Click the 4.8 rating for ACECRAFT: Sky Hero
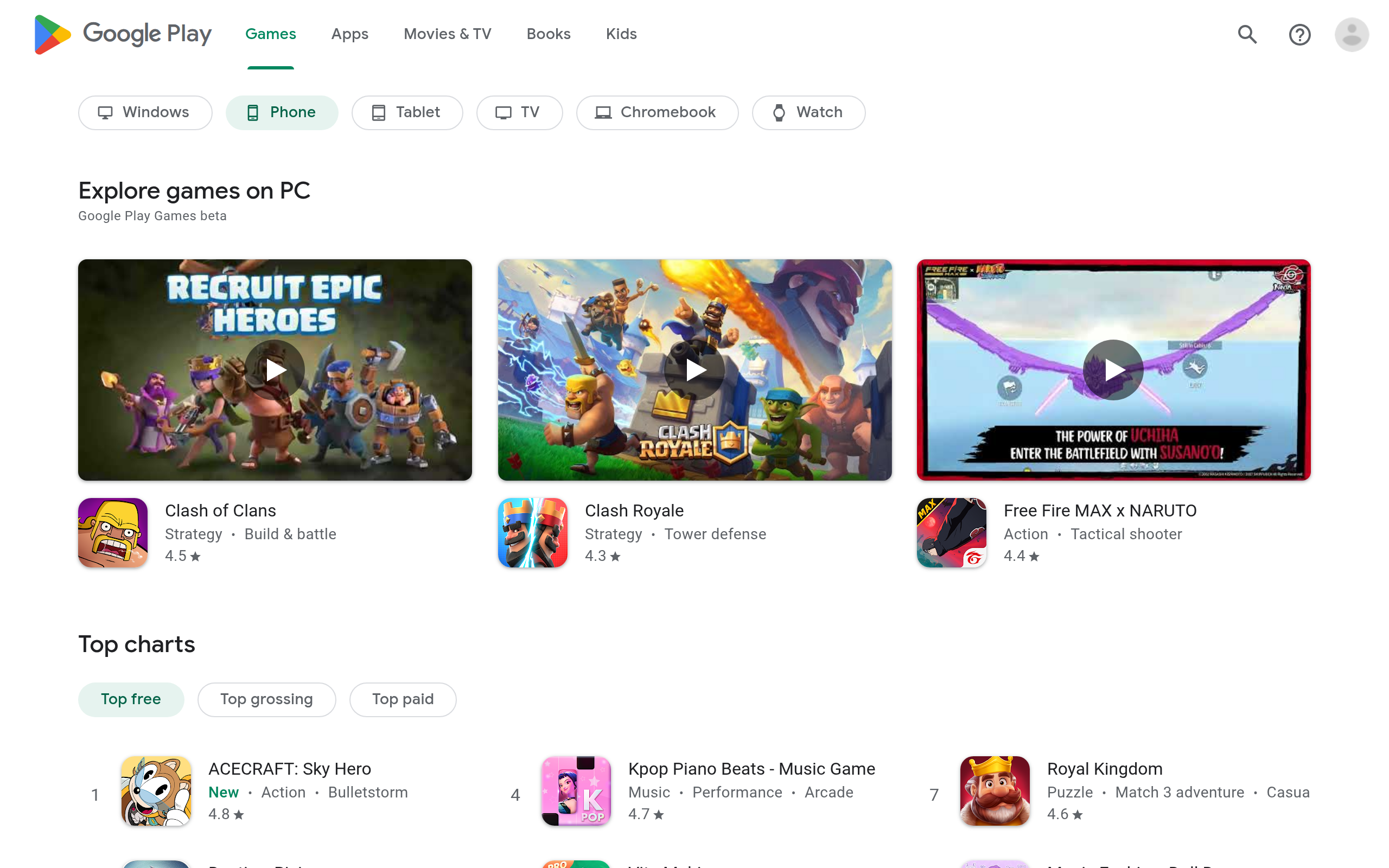Screen dimensions: 1389x868 [226, 814]
